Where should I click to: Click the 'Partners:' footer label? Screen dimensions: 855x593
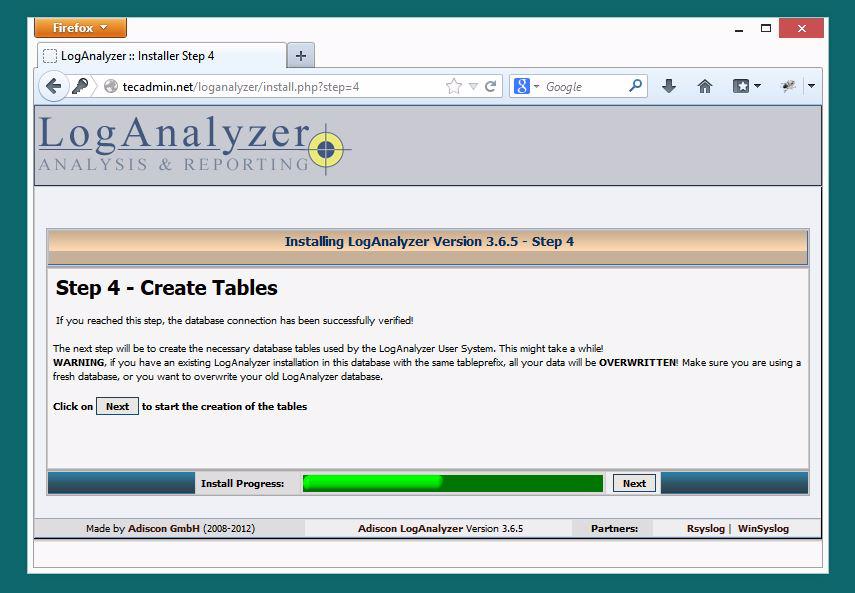(614, 529)
